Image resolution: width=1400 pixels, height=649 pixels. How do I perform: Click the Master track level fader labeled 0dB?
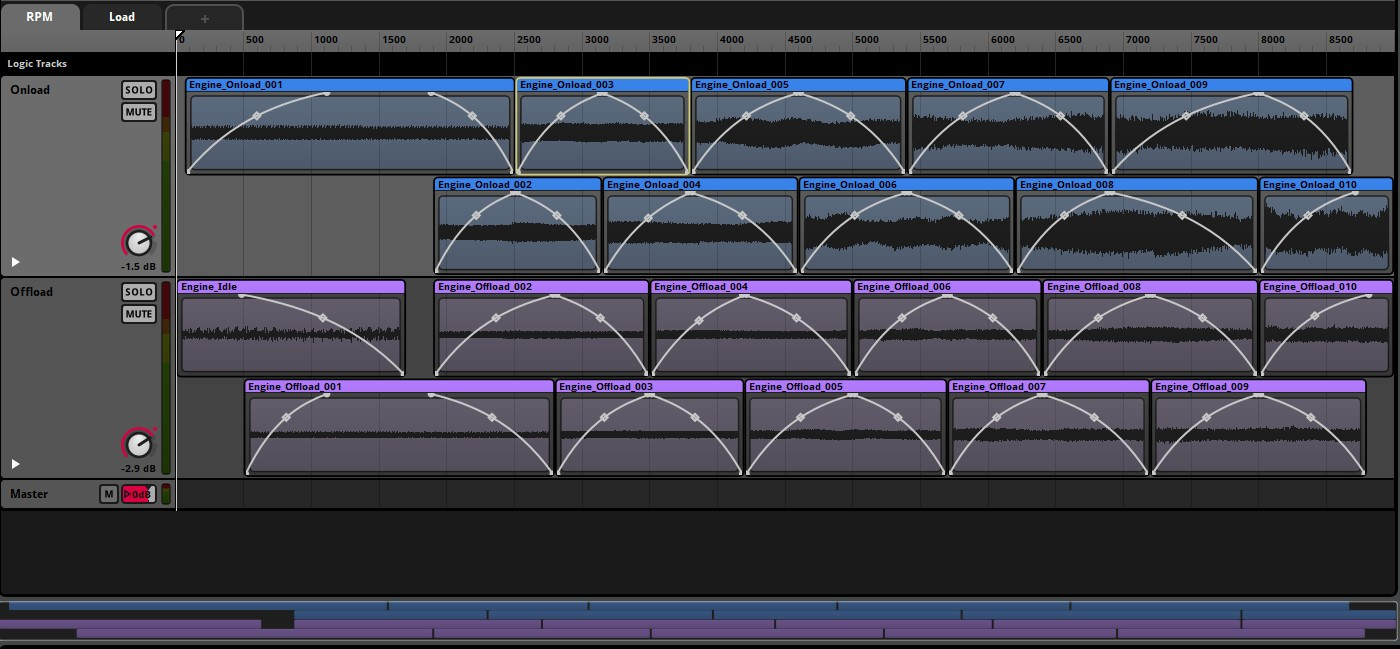pyautogui.click(x=137, y=493)
